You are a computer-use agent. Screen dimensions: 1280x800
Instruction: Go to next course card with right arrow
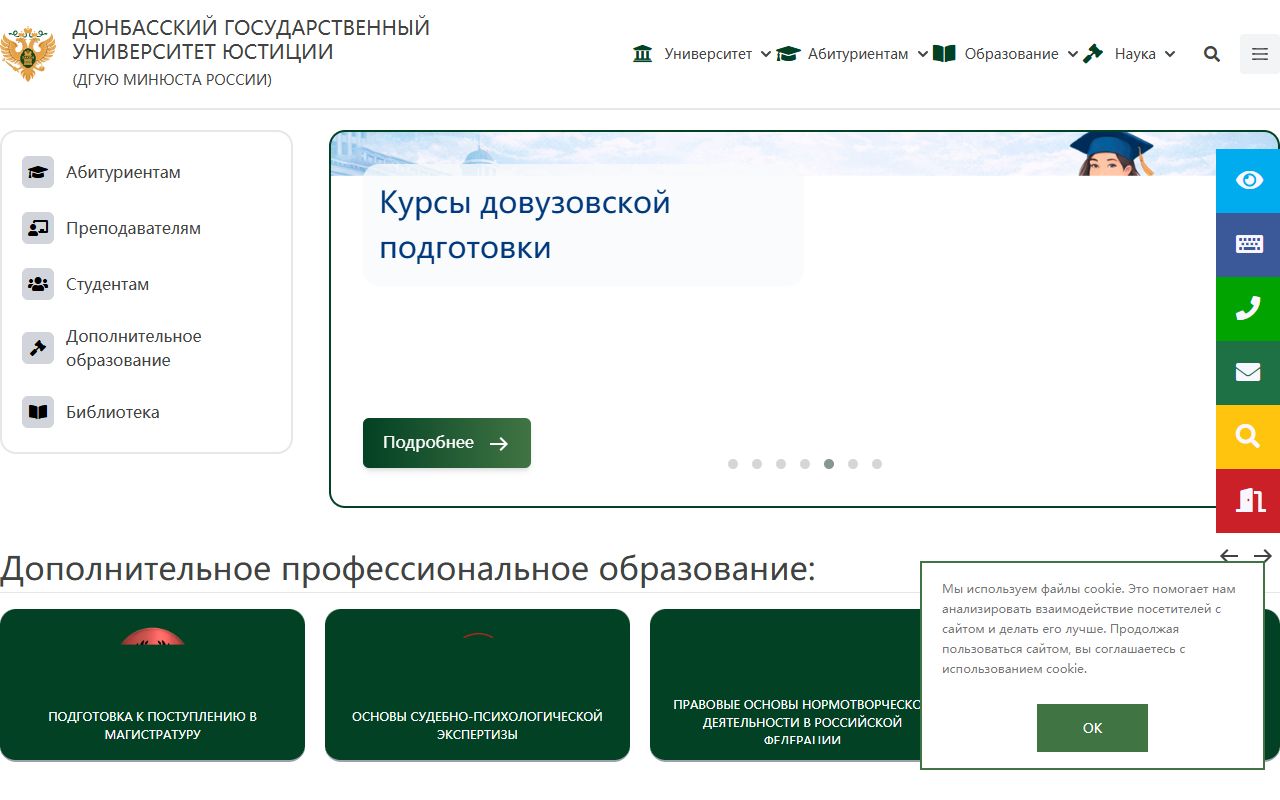1263,556
